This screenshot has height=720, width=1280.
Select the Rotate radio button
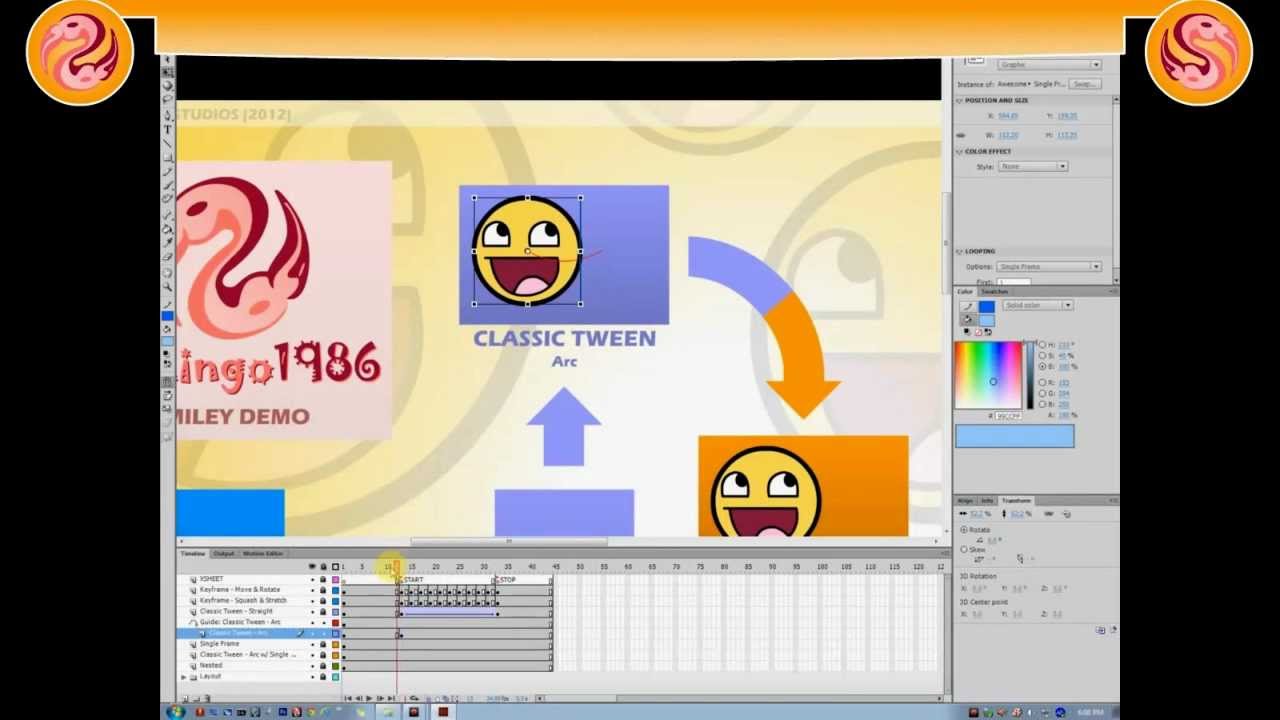tap(964, 530)
